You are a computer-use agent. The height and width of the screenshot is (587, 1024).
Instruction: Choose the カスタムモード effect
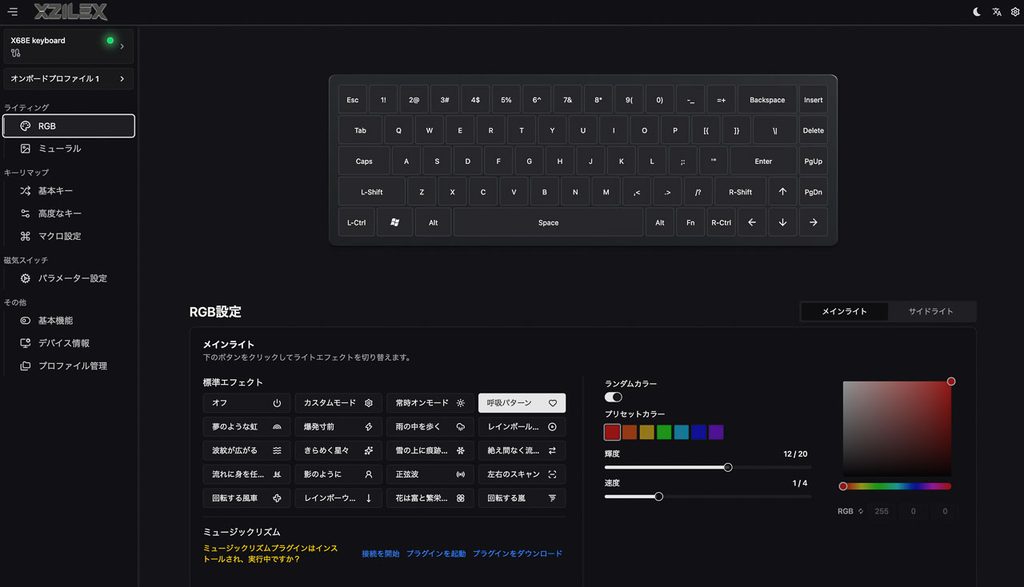pyautogui.click(x=338, y=403)
